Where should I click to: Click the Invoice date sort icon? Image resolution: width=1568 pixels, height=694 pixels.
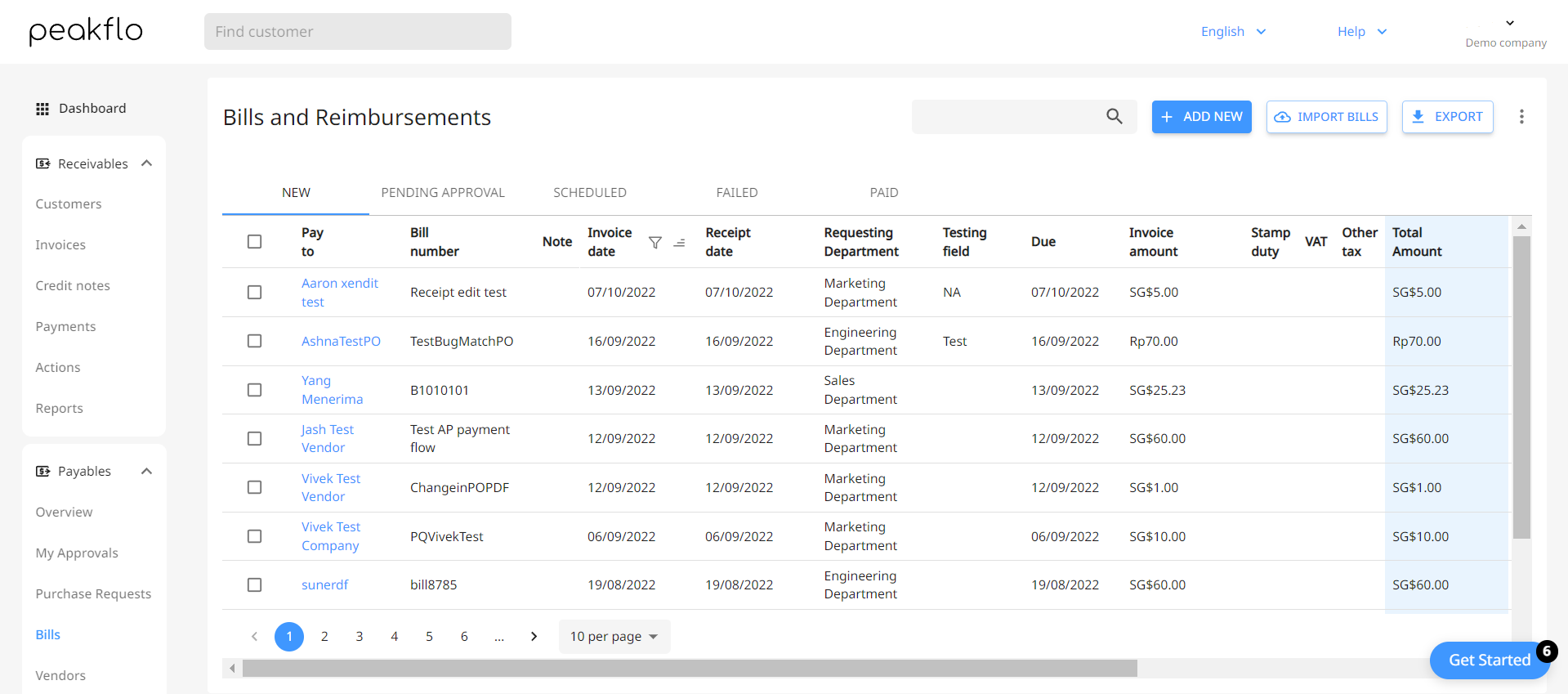point(679,243)
